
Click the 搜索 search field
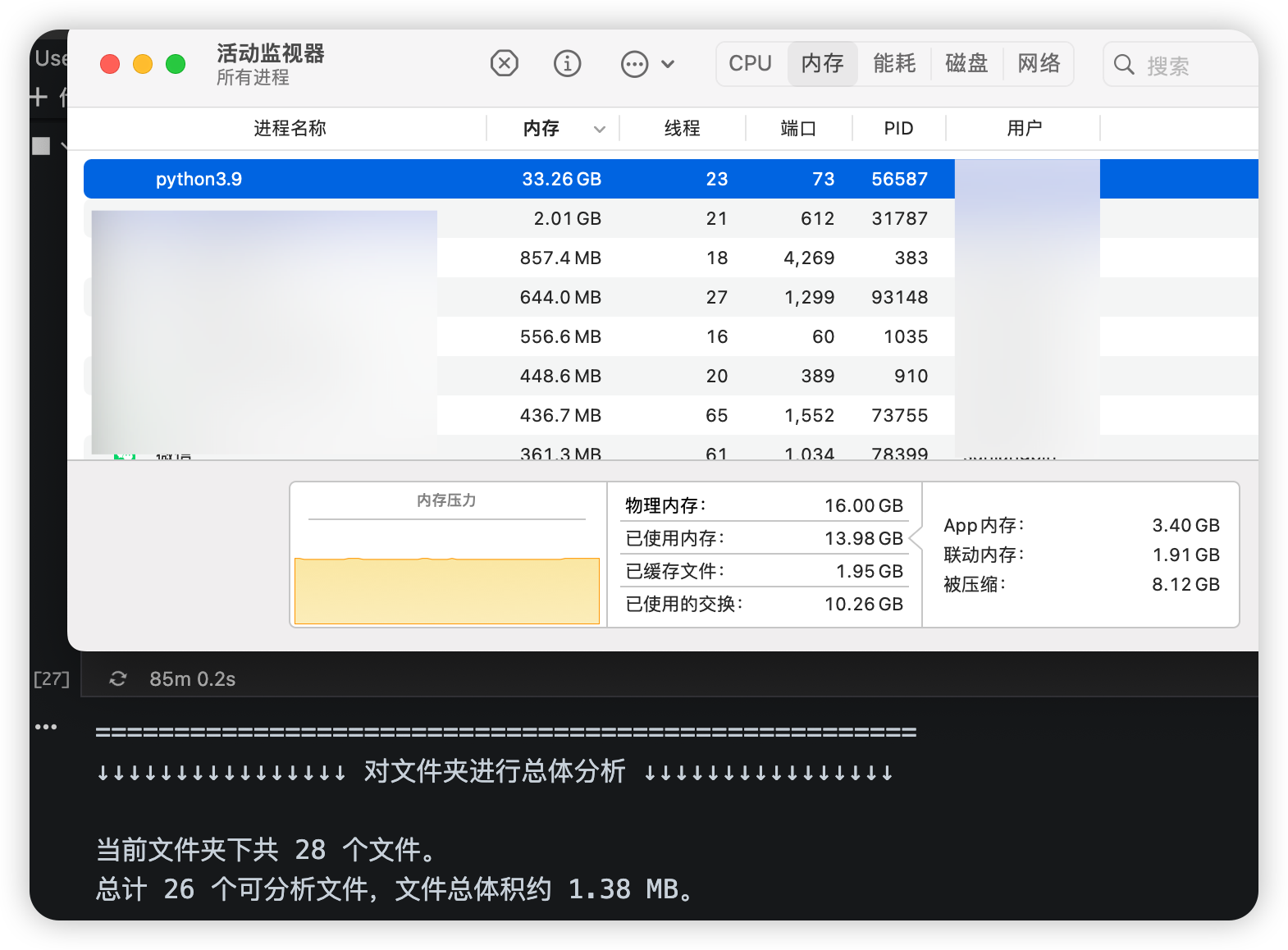(1181, 65)
